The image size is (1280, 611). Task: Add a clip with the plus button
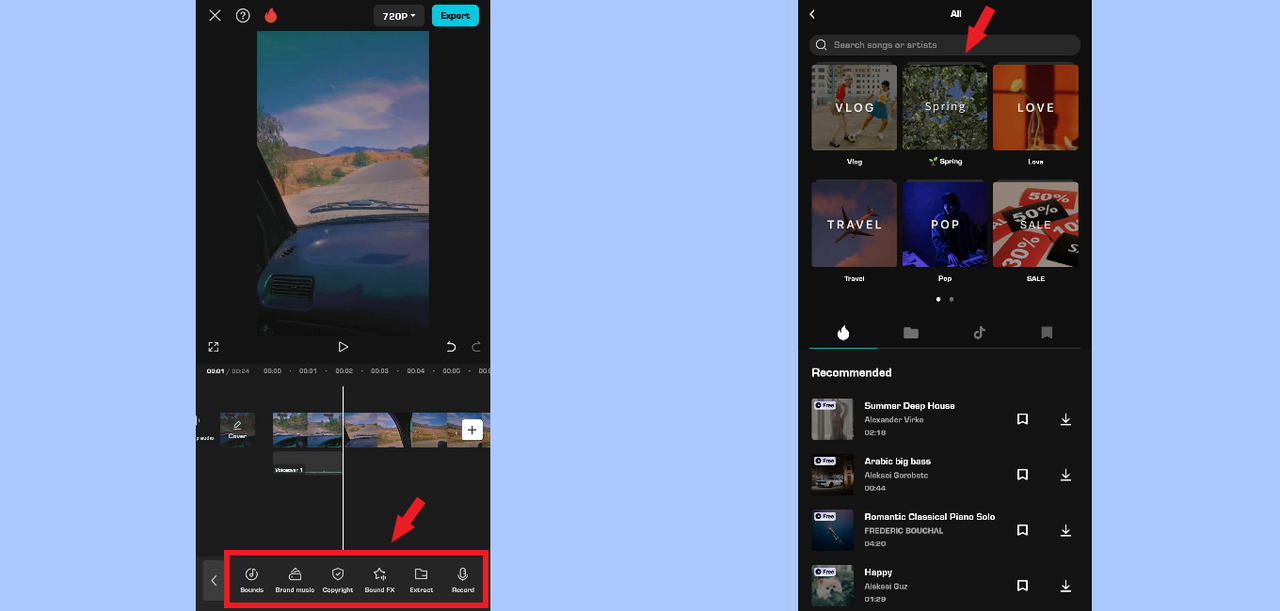pyautogui.click(x=472, y=430)
